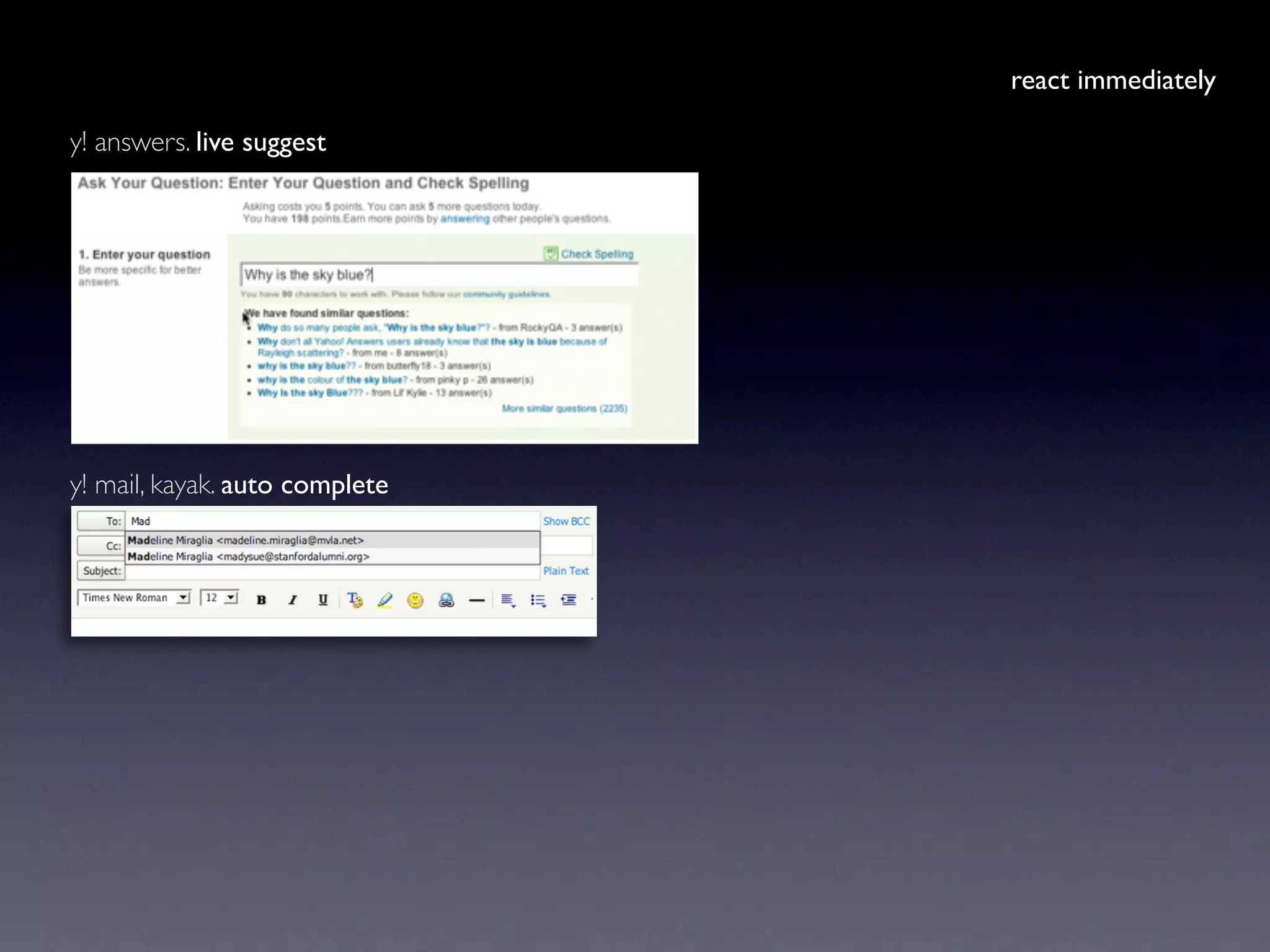
Task: Open the Rayleigh scattering similar question
Action: coord(432,347)
